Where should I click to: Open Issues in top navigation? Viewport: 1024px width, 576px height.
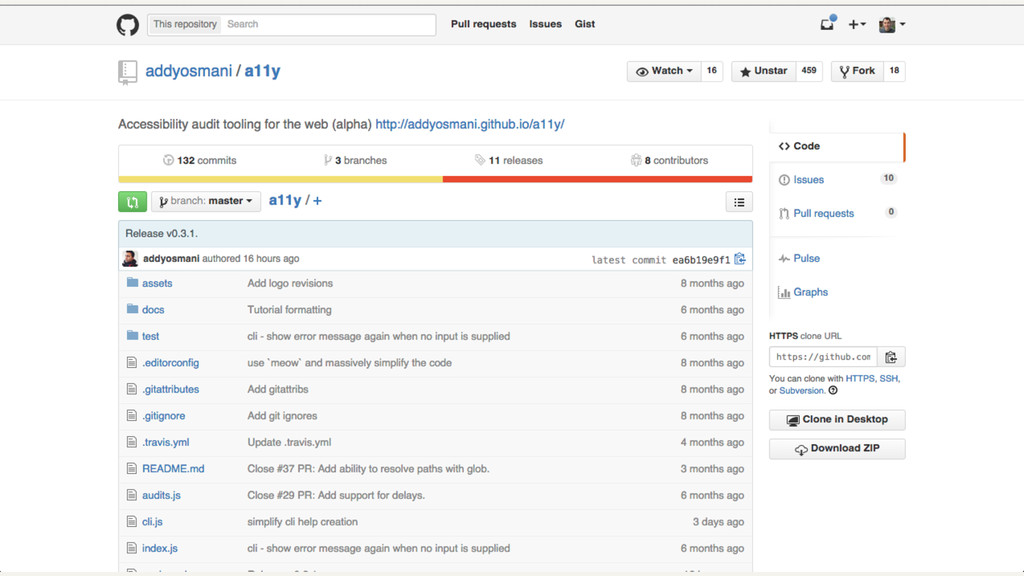pyautogui.click(x=545, y=24)
